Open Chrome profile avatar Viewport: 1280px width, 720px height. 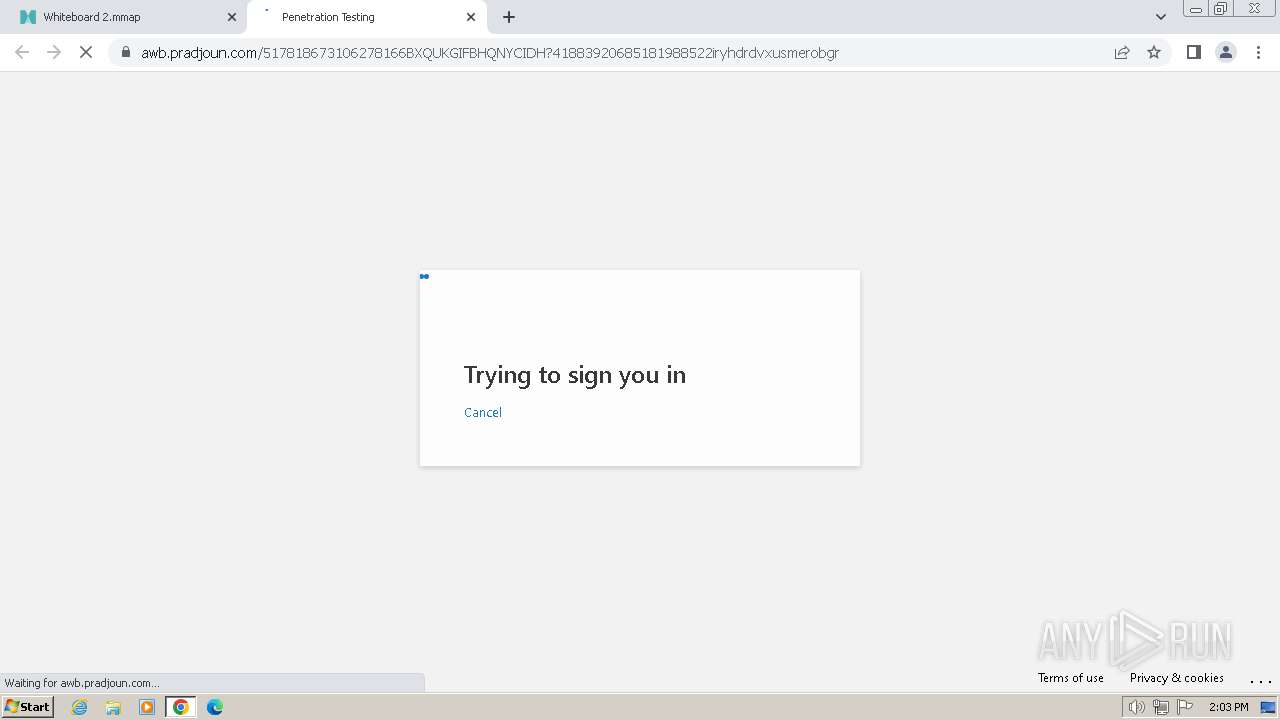[x=1226, y=52]
